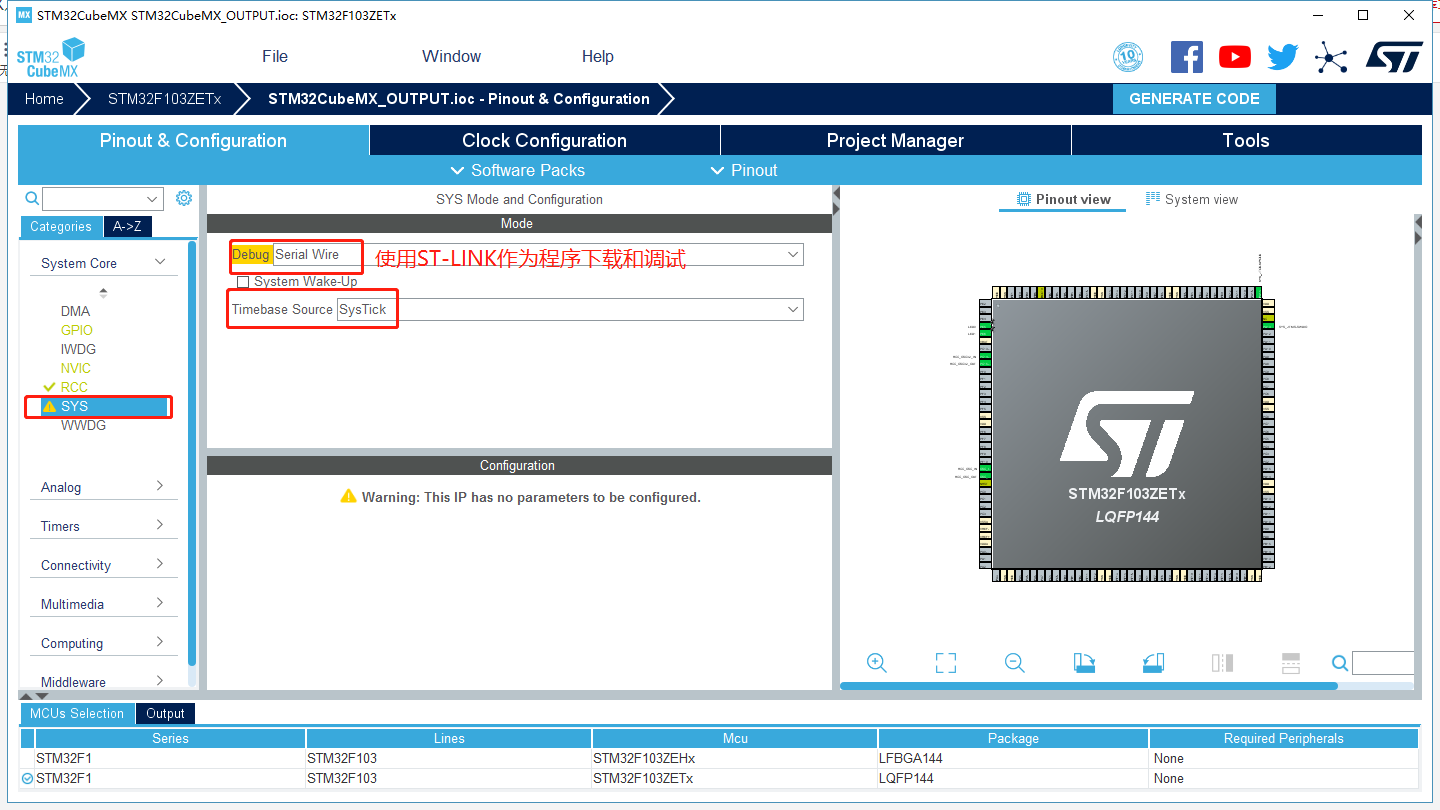Zoom in on the pinout view

(x=877, y=662)
